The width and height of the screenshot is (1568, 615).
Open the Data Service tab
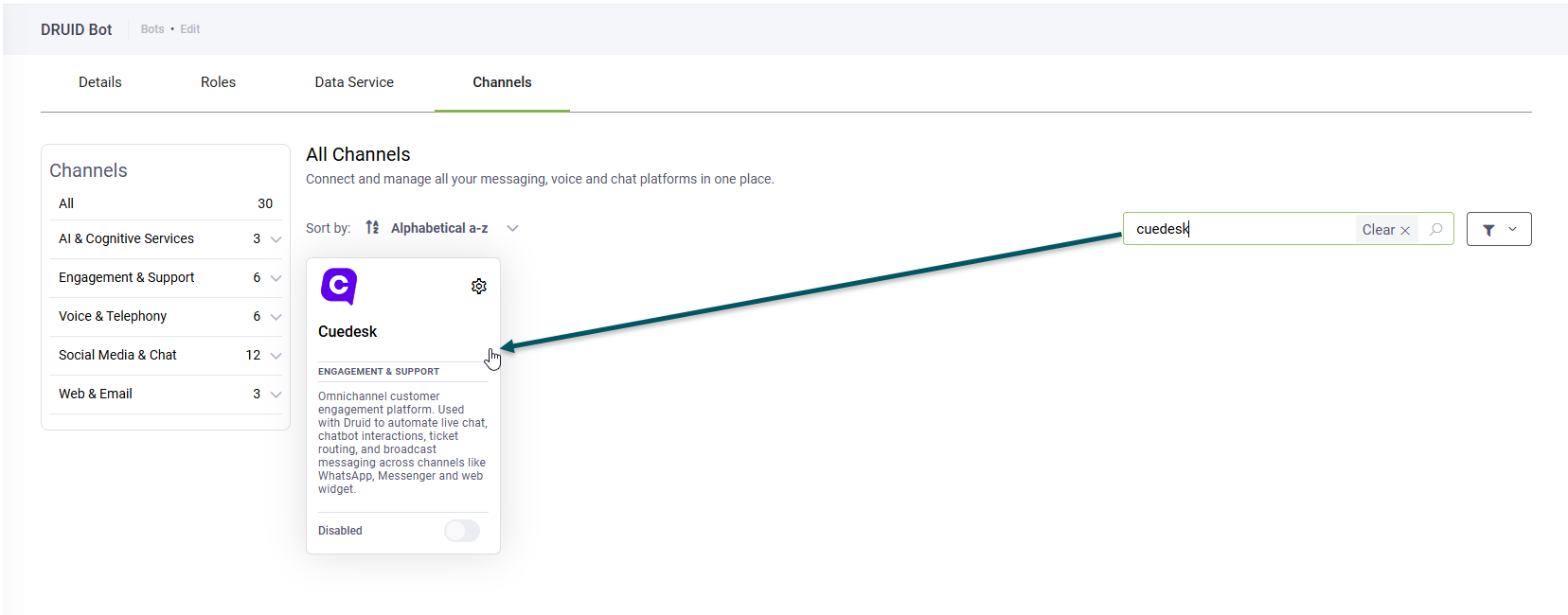354,82
